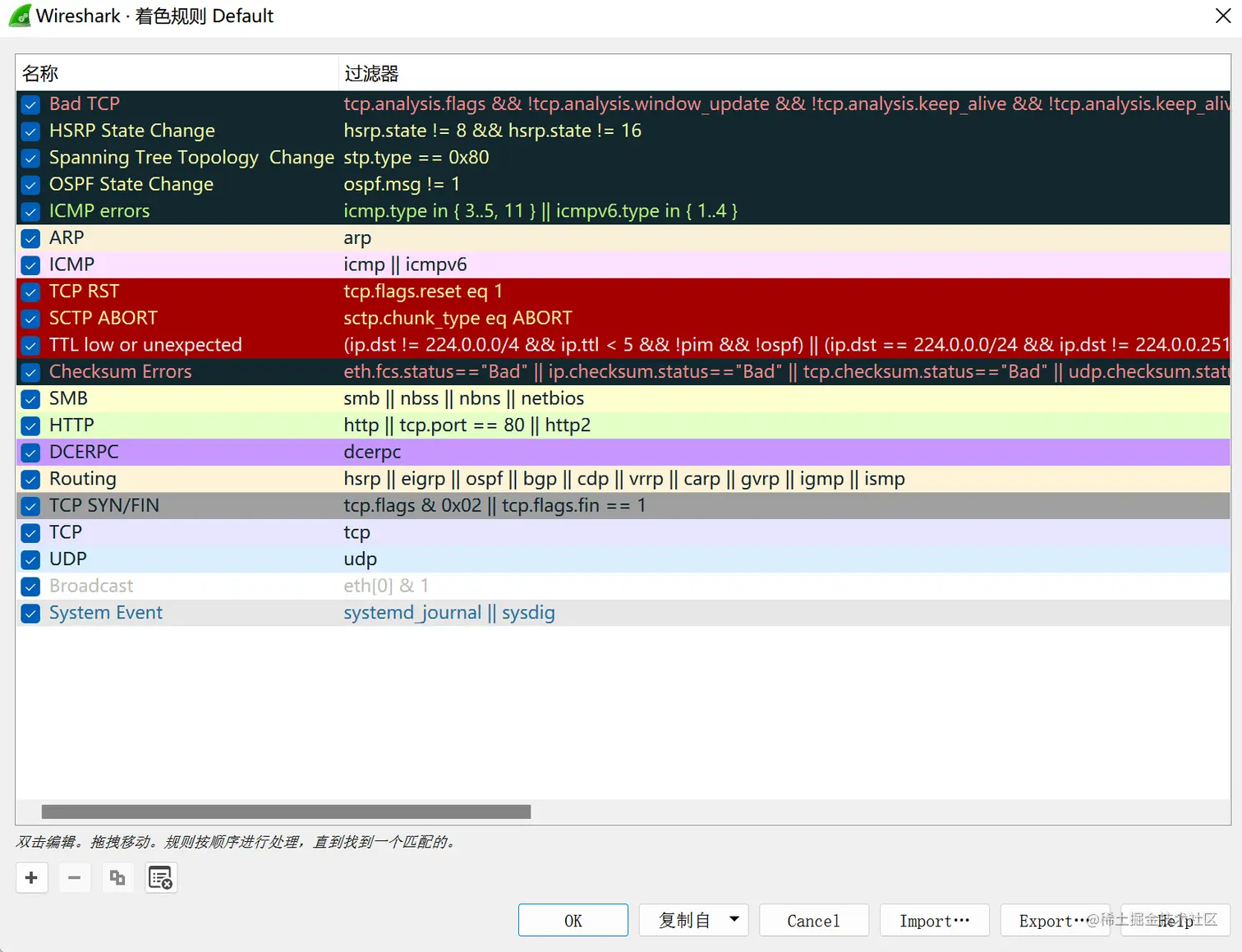Viewport: 1242px width, 952px height.
Task: Select the HSRP State Change row name
Action: (x=132, y=131)
